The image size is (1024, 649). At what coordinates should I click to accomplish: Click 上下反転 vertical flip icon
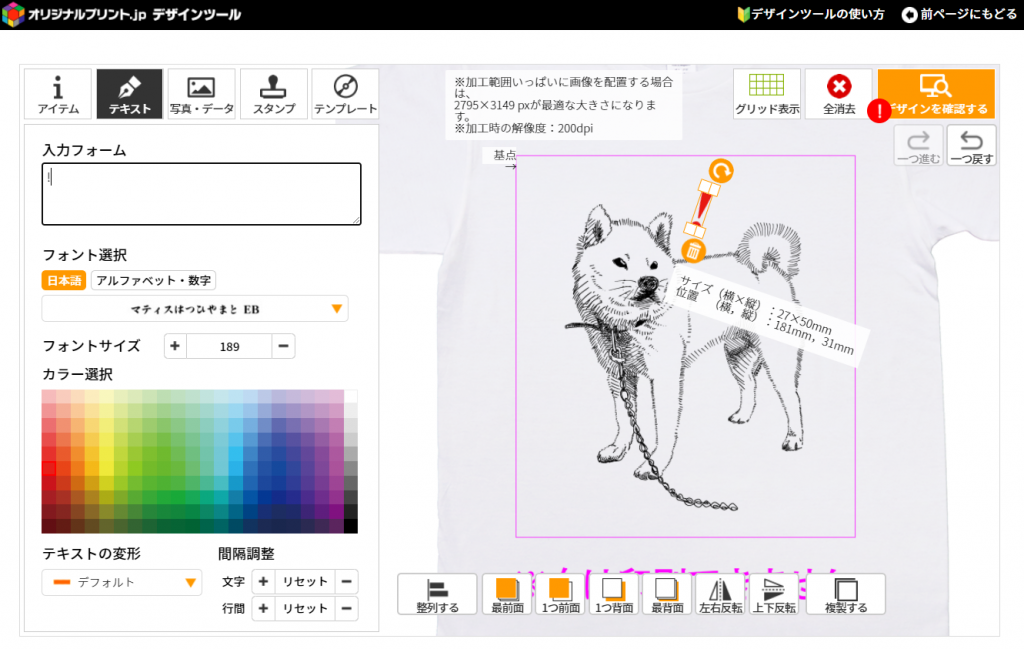774,594
